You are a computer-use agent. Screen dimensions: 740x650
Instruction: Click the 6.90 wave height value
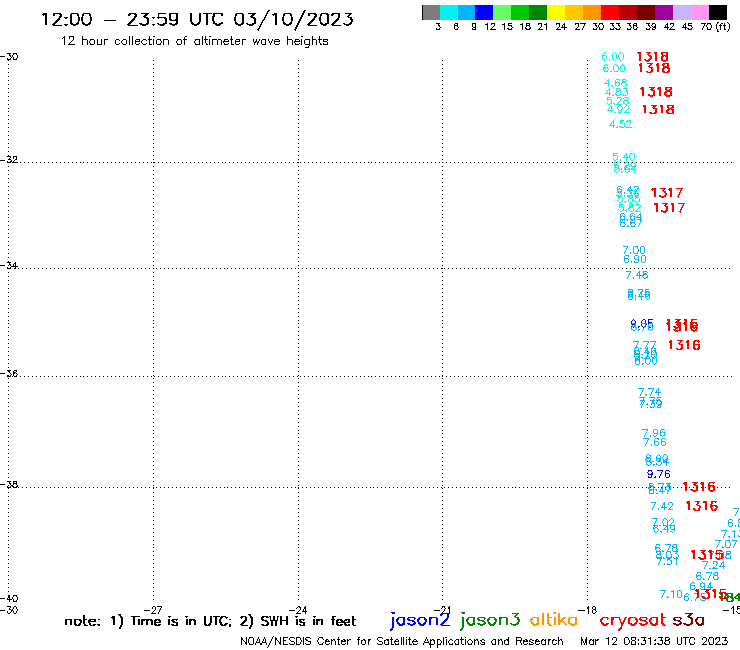[635, 259]
